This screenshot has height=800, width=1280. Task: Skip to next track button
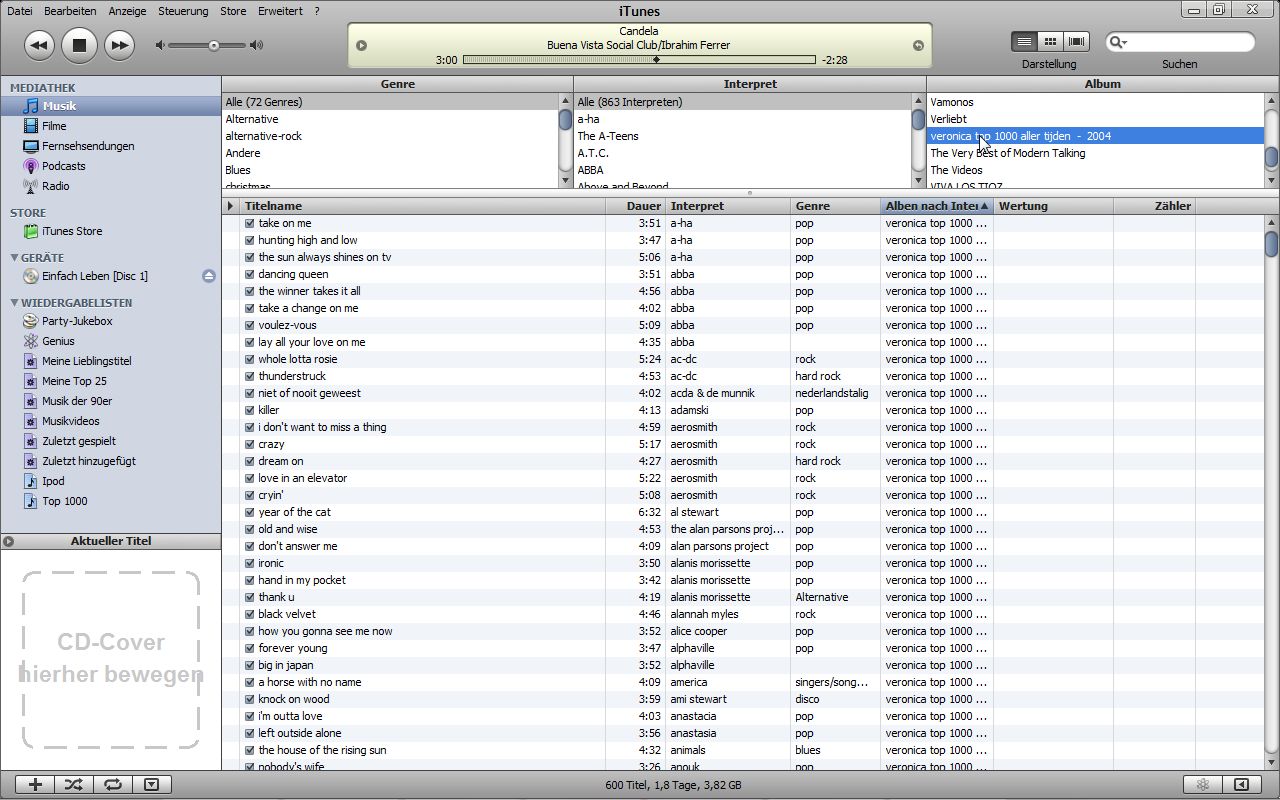119,45
